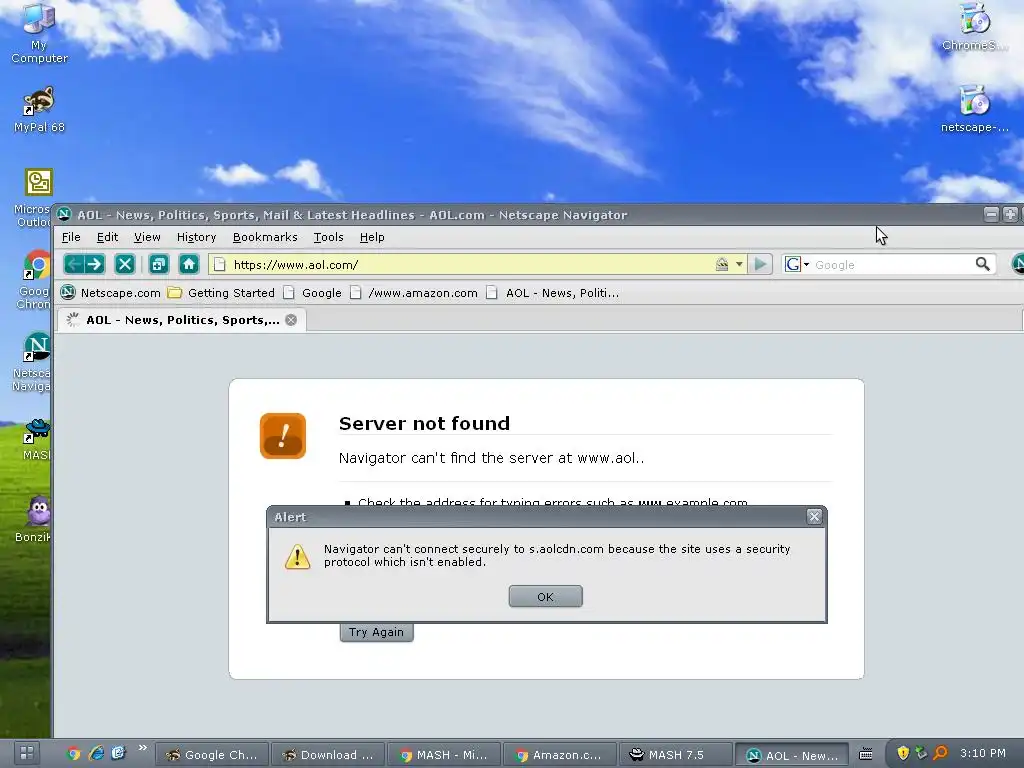This screenshot has height=768, width=1024.
Task: Switch to MASH - Mi... taskbar window
Action: [444, 755]
